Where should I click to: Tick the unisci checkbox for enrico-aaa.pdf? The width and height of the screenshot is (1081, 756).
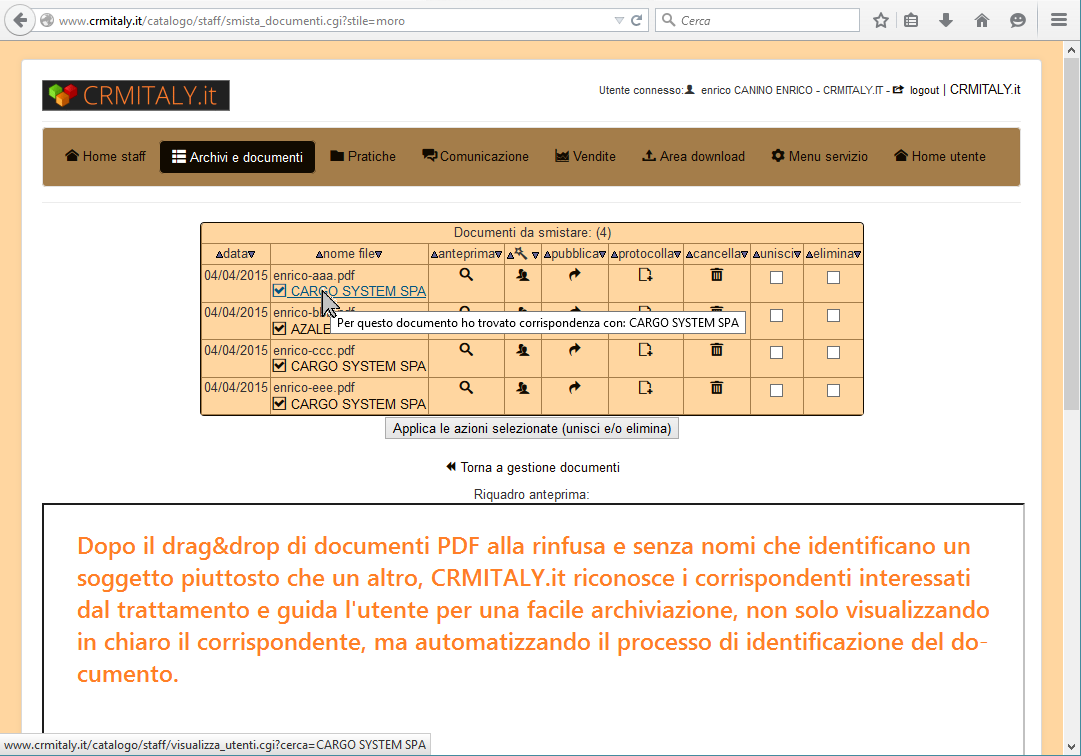(776, 278)
